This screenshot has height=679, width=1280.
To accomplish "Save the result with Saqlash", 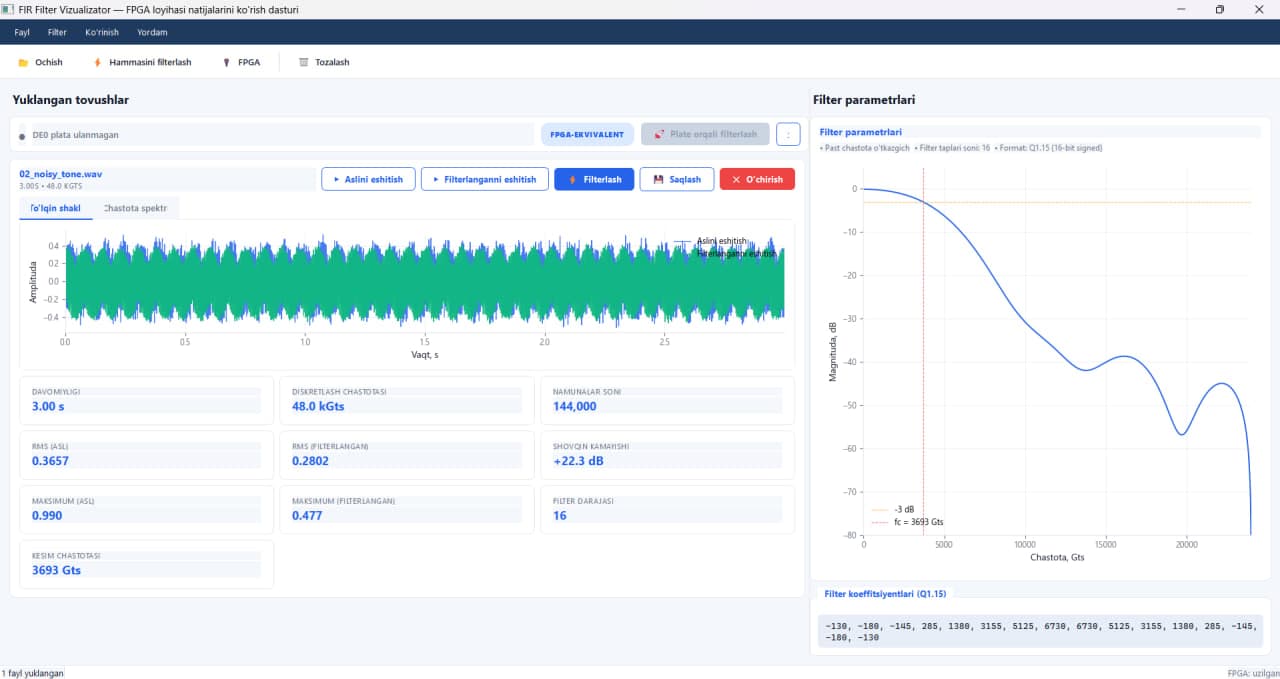I will pyautogui.click(x=677, y=179).
